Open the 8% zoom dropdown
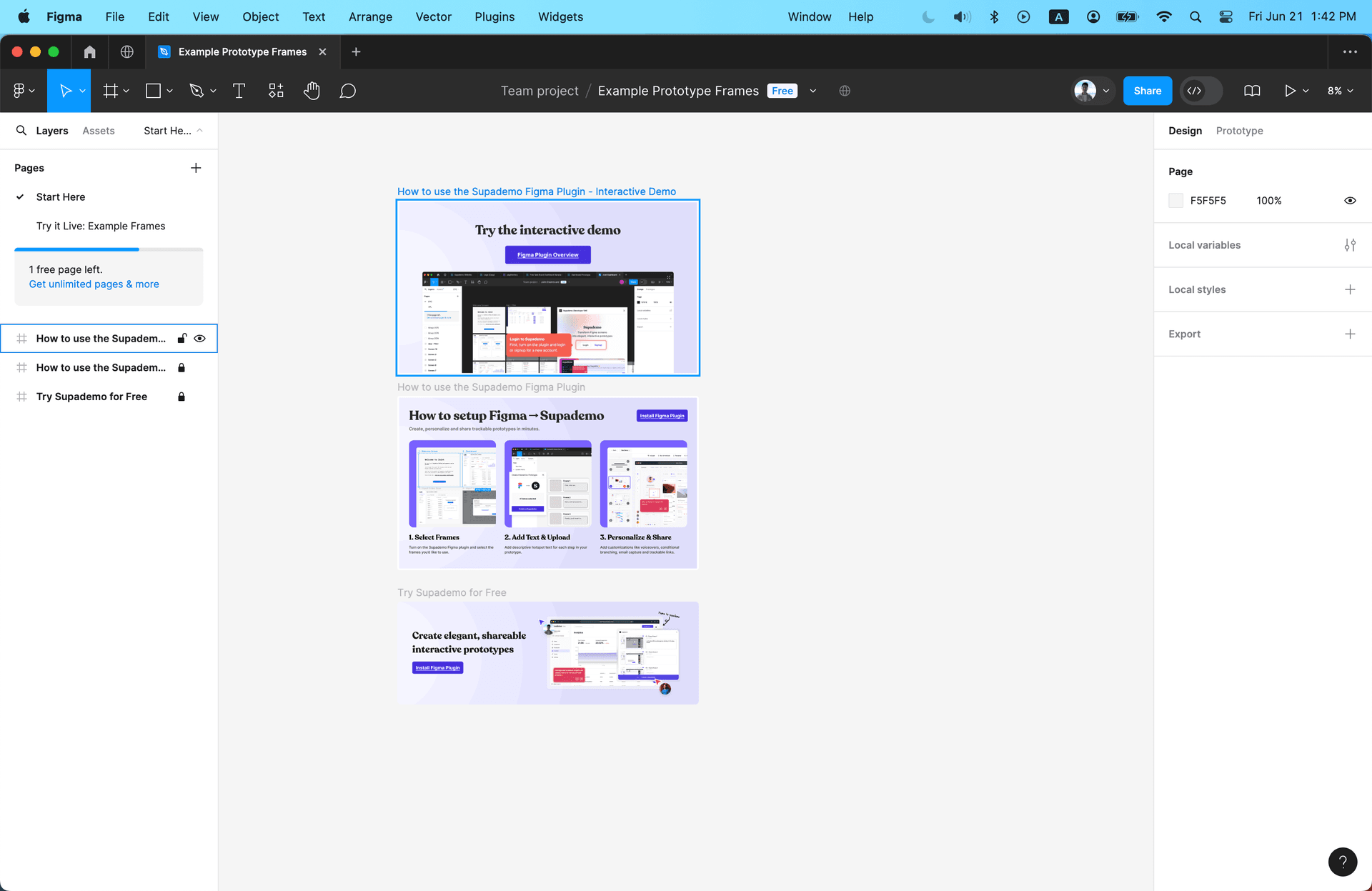Viewport: 1372px width, 891px height. (x=1341, y=91)
